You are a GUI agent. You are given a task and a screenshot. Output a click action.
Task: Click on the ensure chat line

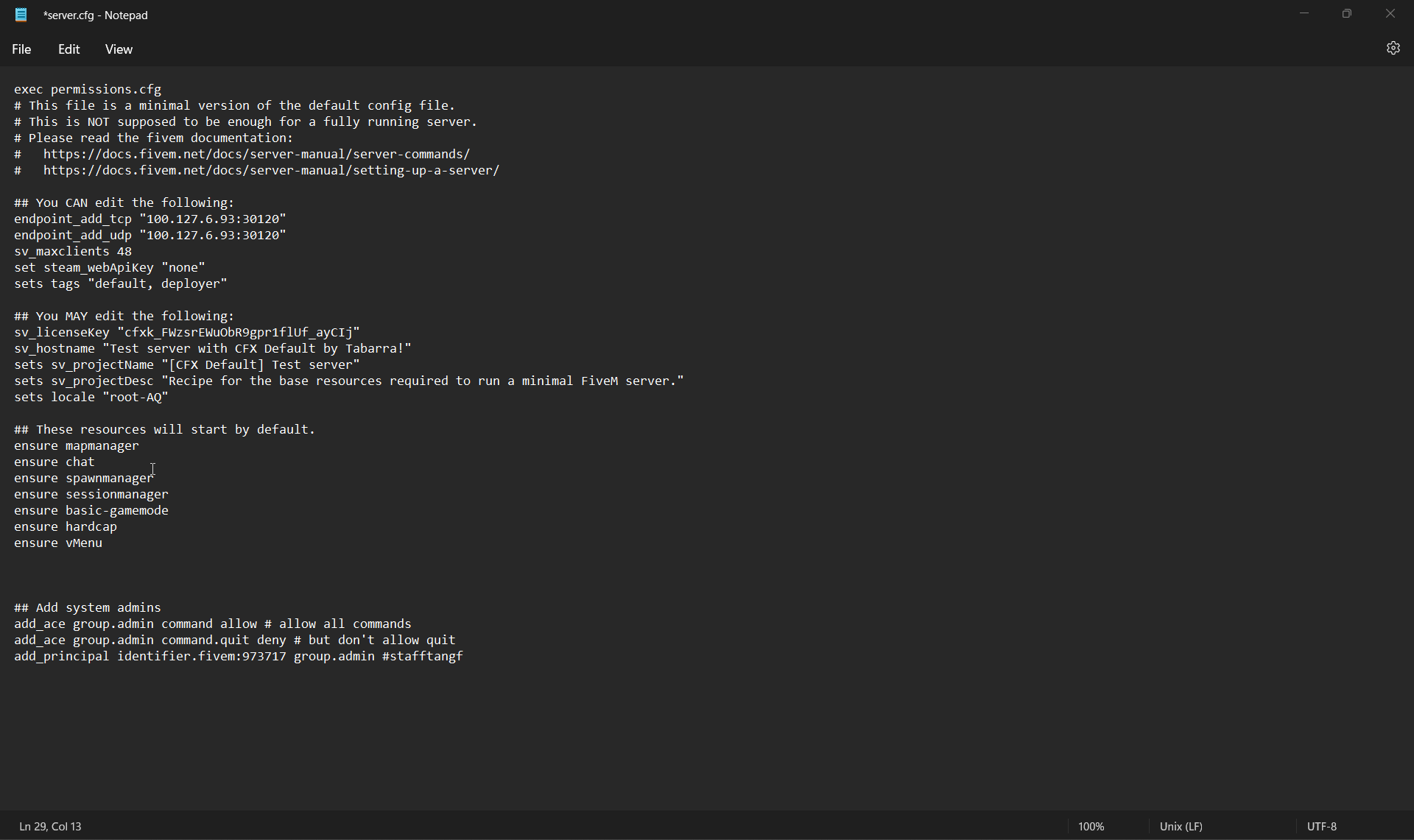(x=54, y=462)
